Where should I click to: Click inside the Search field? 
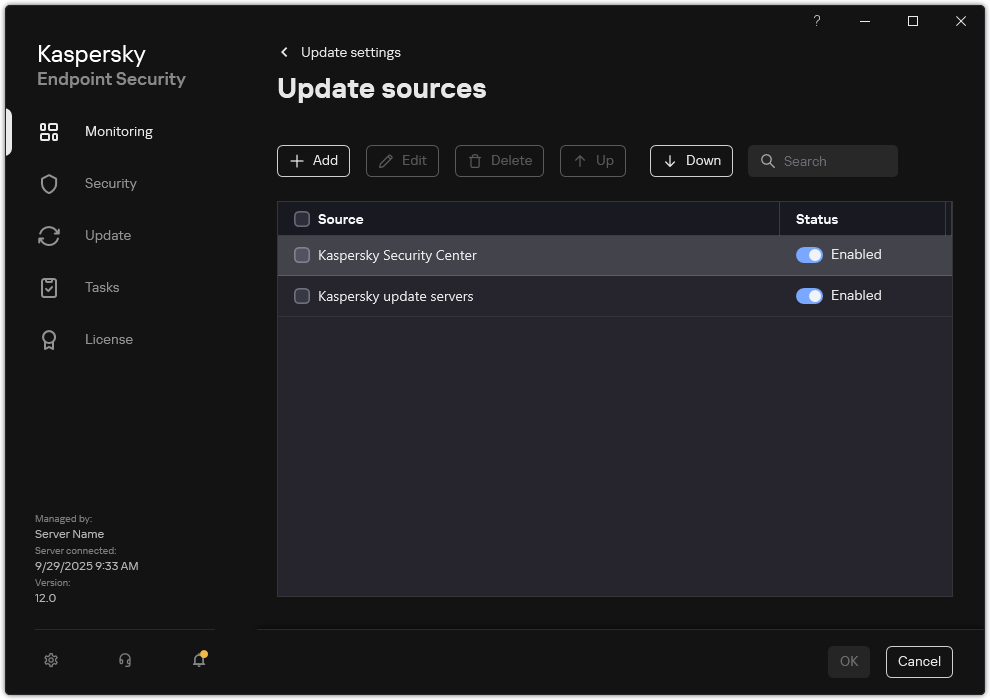coord(830,160)
